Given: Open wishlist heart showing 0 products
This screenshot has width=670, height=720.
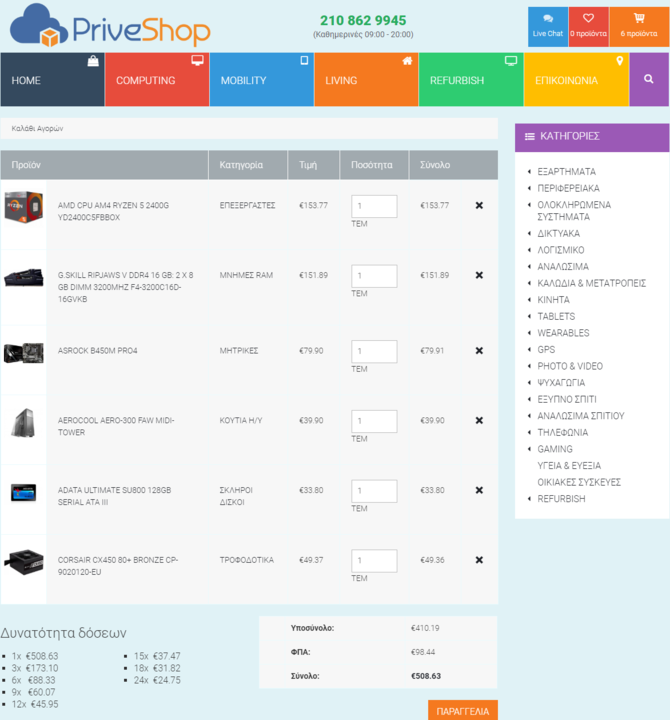Looking at the screenshot, I should (589, 27).
